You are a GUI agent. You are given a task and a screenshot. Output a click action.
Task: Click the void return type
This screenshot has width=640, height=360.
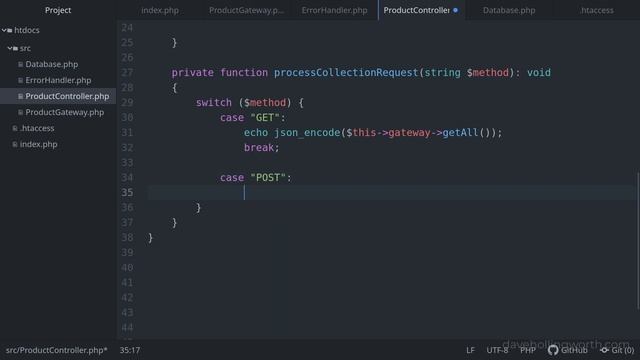pyautogui.click(x=539, y=73)
